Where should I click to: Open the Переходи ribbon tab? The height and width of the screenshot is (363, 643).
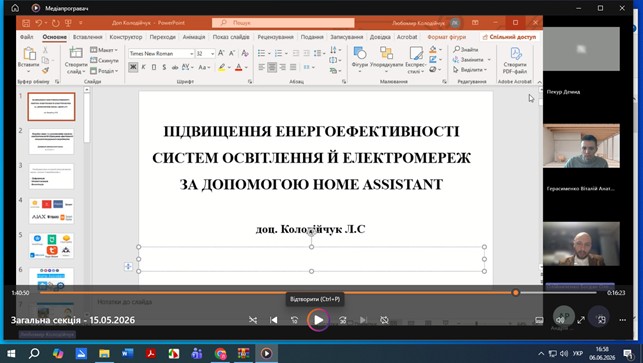pos(162,37)
